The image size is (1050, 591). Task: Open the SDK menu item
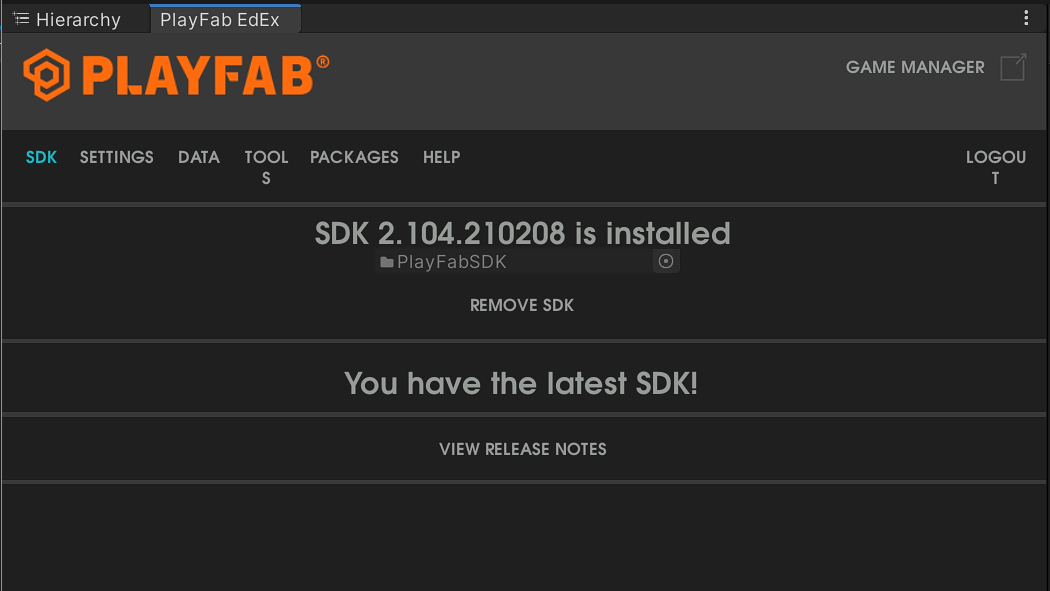41,157
